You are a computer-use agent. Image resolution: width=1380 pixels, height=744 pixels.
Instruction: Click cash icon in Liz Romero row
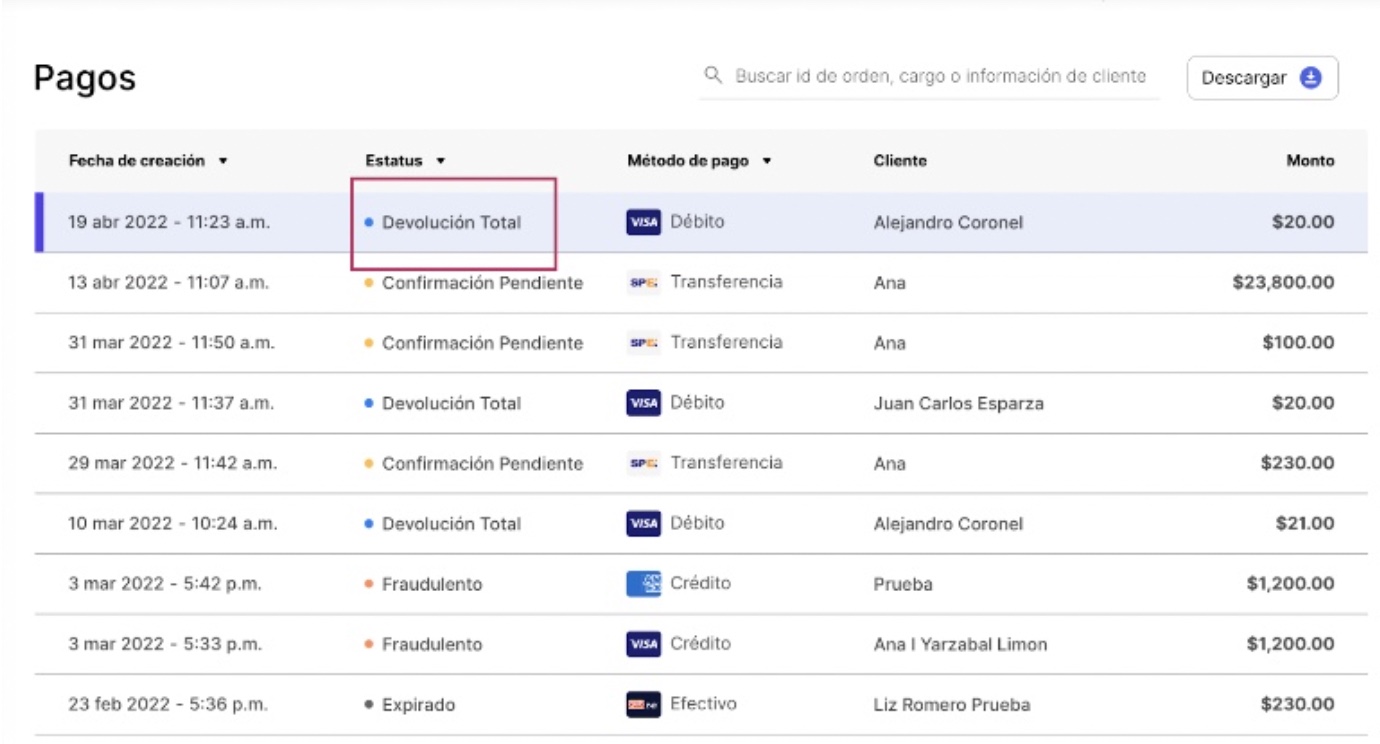tap(643, 705)
